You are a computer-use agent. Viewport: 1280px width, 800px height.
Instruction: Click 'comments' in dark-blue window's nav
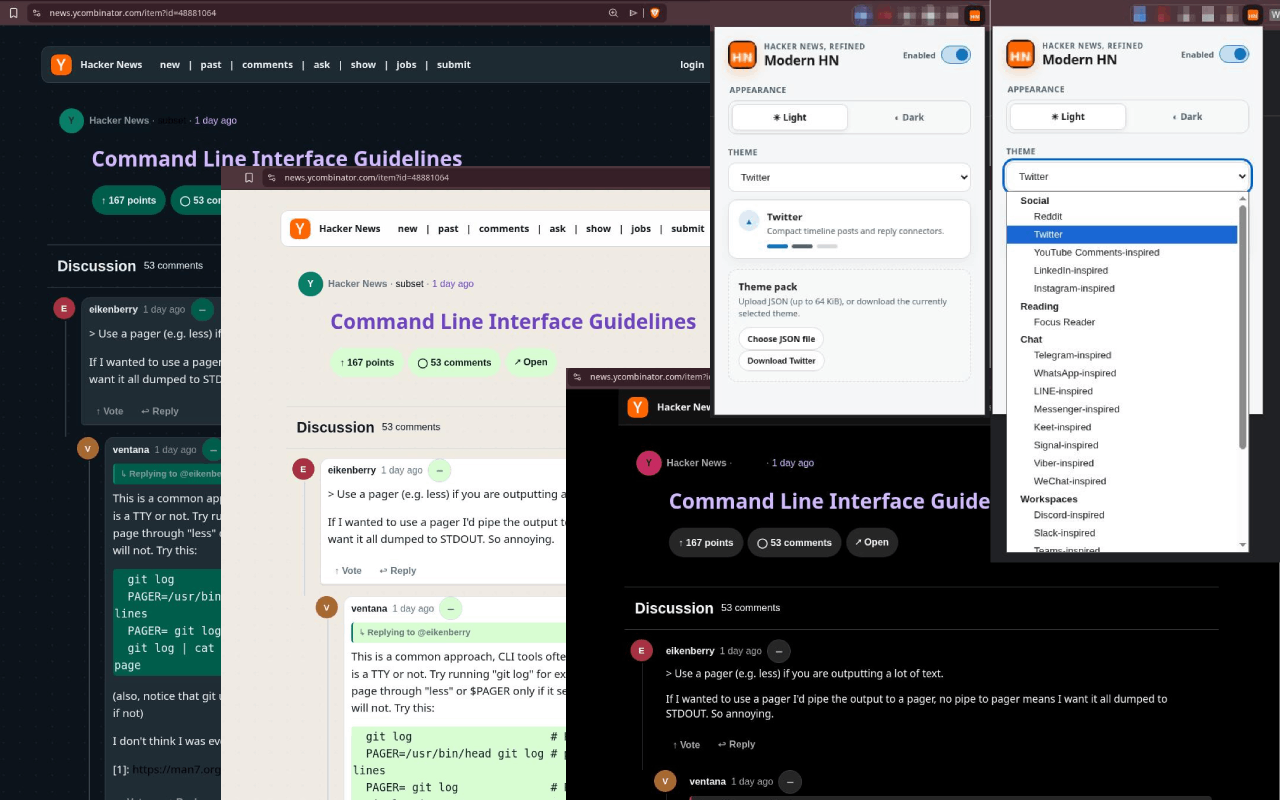click(267, 65)
